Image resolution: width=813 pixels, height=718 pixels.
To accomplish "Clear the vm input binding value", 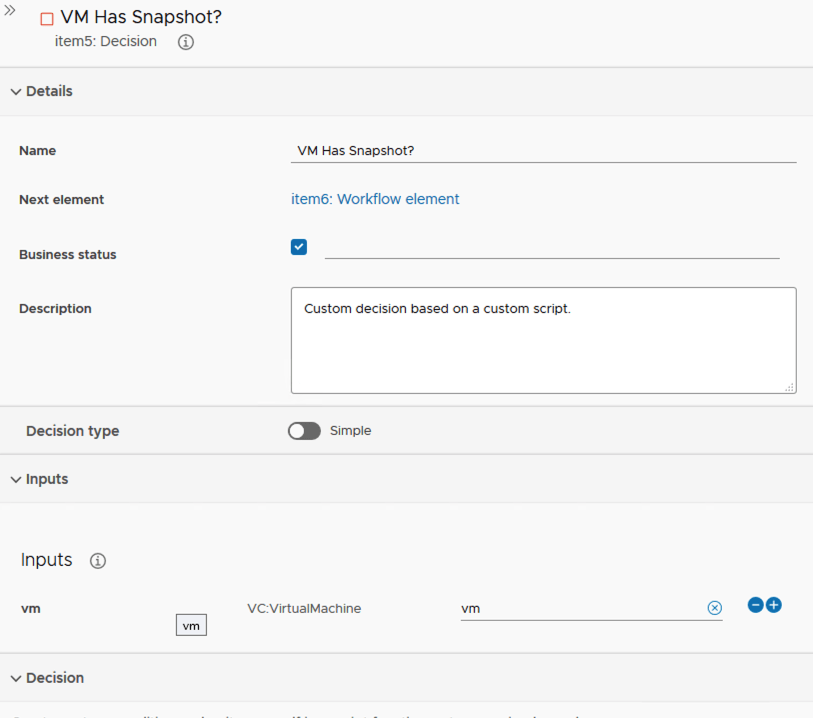I will point(714,608).
